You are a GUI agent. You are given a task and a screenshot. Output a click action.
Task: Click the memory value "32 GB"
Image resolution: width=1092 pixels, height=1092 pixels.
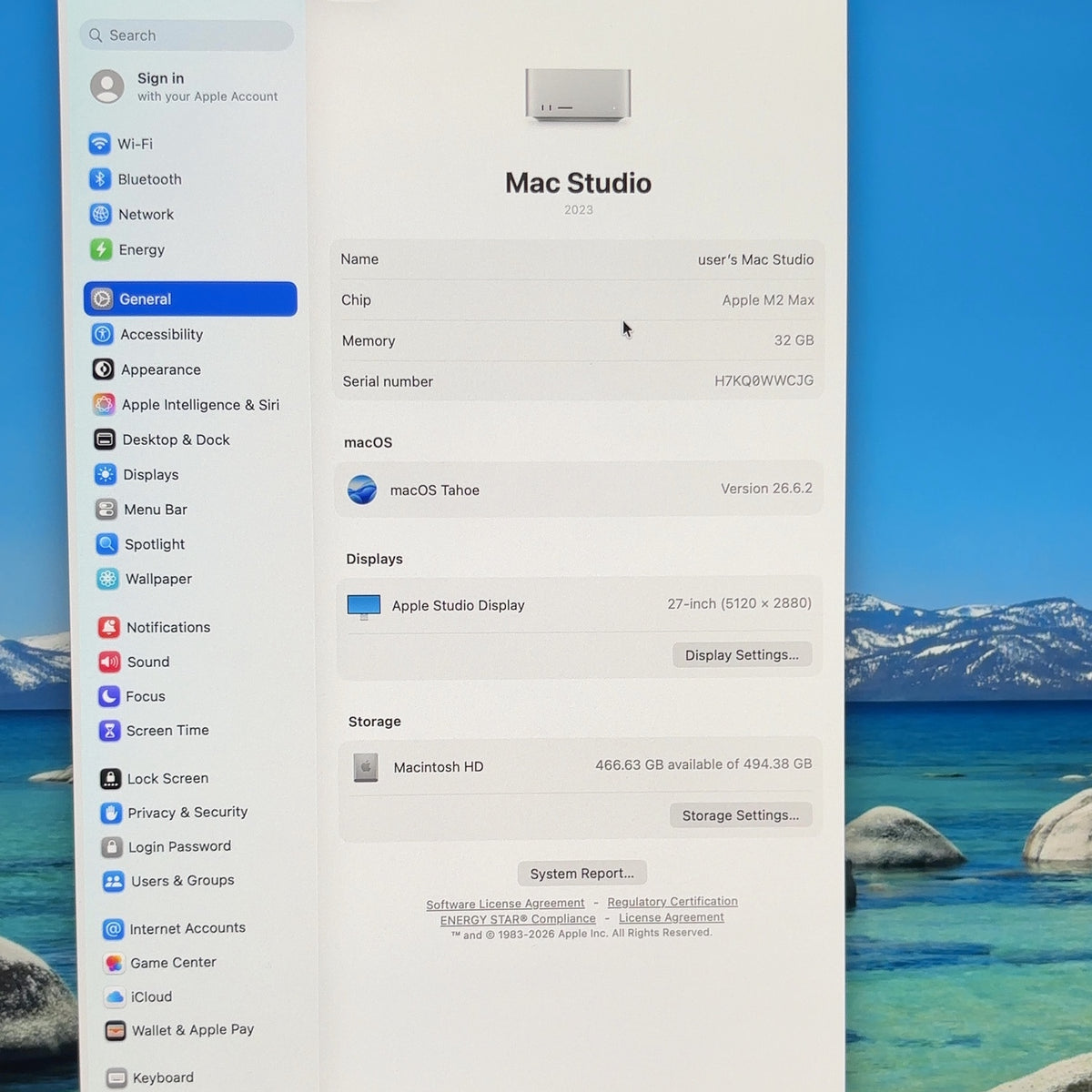coord(794,339)
